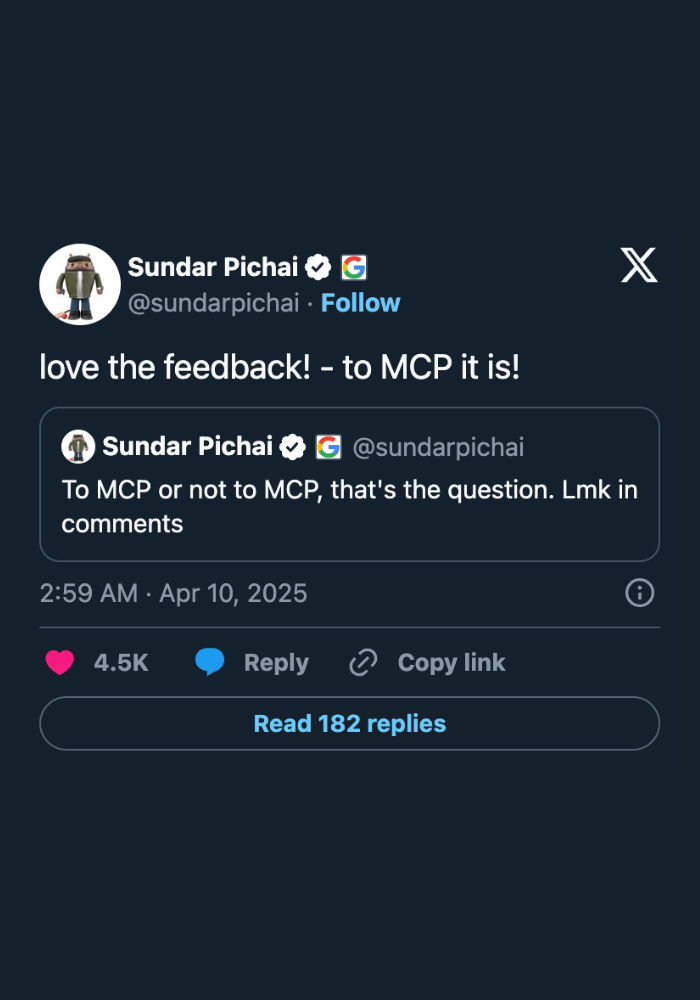The width and height of the screenshot is (700, 1000).
Task: Click the Reply label
Action: tap(276, 663)
